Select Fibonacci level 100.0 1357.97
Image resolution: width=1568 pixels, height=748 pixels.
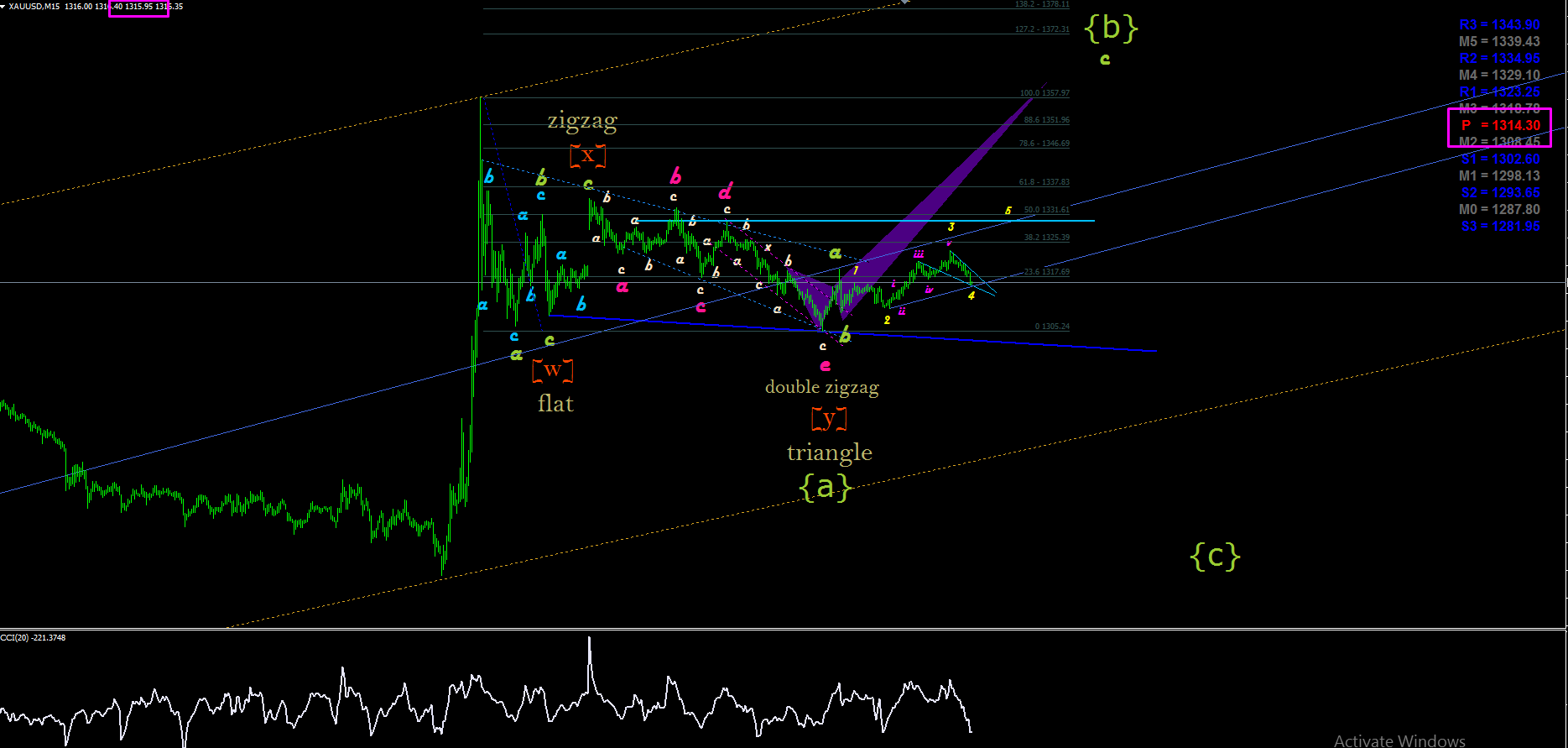tap(1044, 93)
